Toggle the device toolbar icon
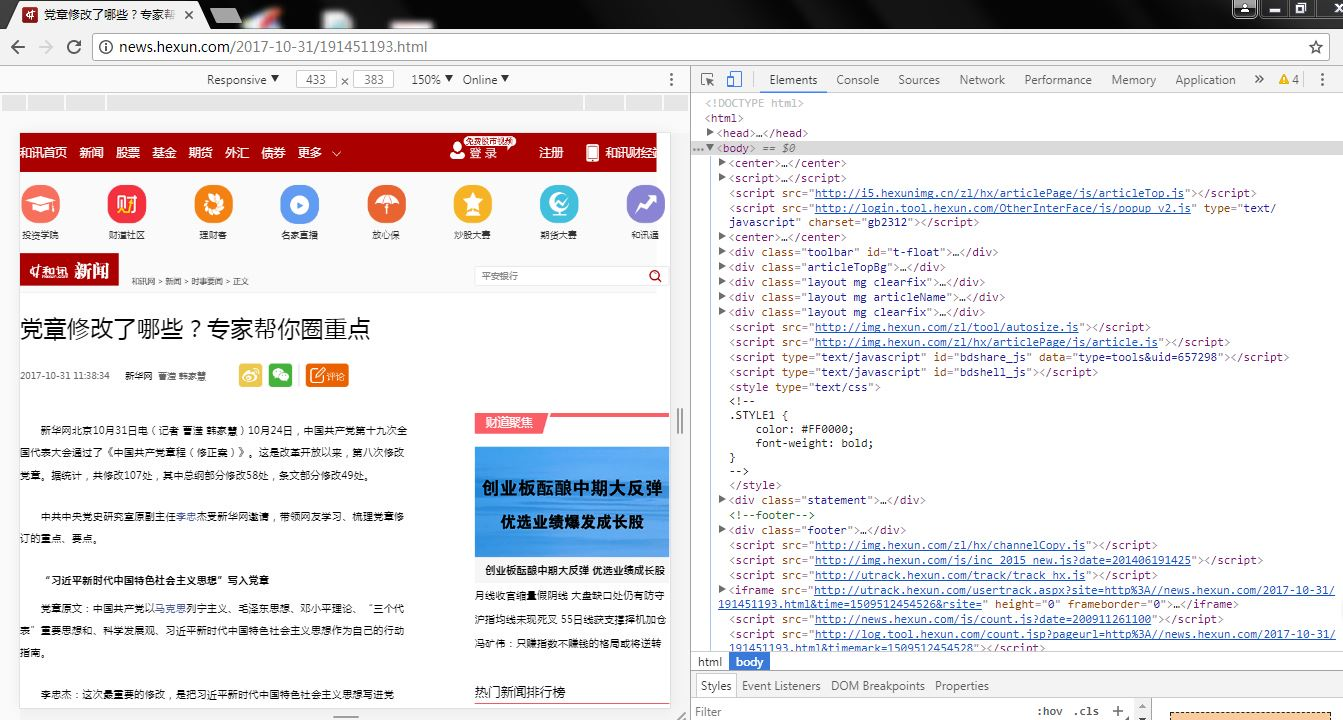Image resolution: width=1343 pixels, height=720 pixels. click(734, 80)
